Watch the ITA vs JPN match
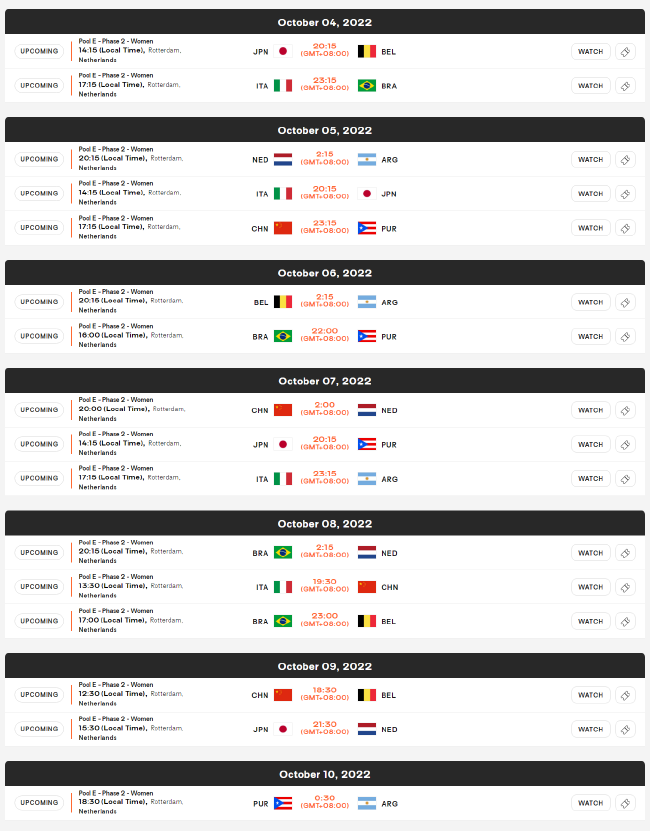This screenshot has height=831, width=650. tap(591, 194)
